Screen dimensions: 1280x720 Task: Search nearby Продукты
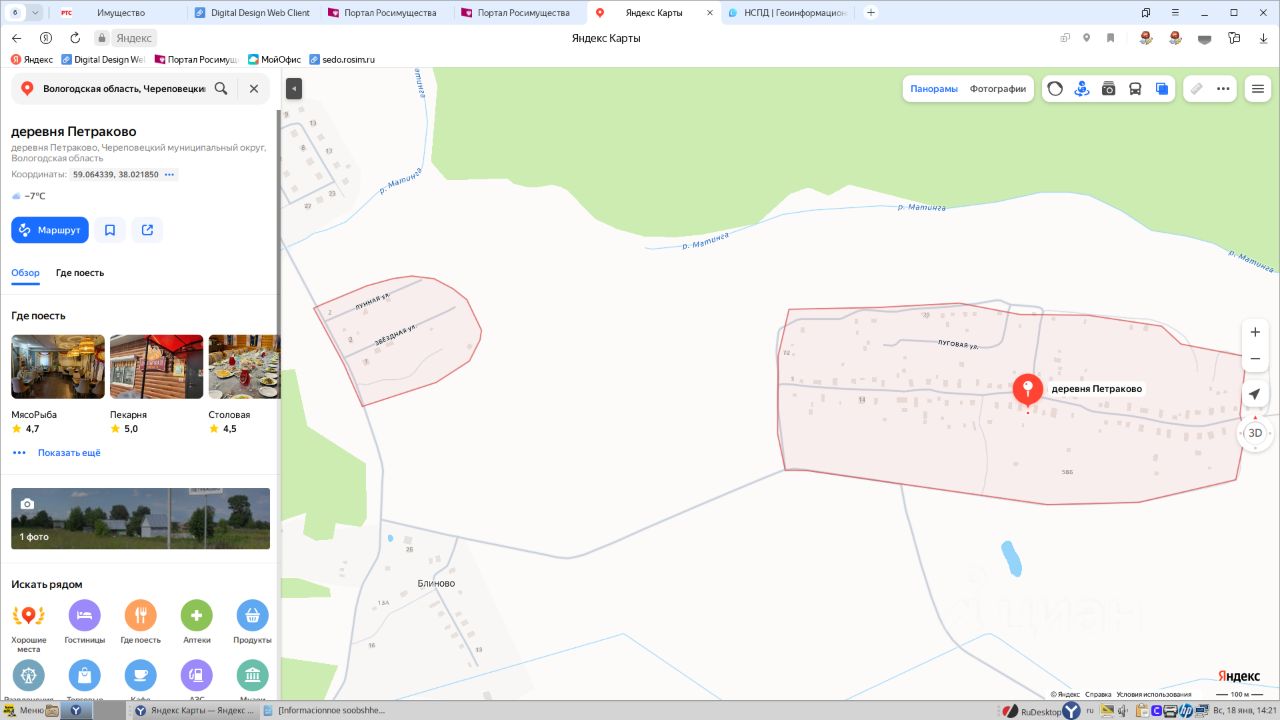point(253,616)
